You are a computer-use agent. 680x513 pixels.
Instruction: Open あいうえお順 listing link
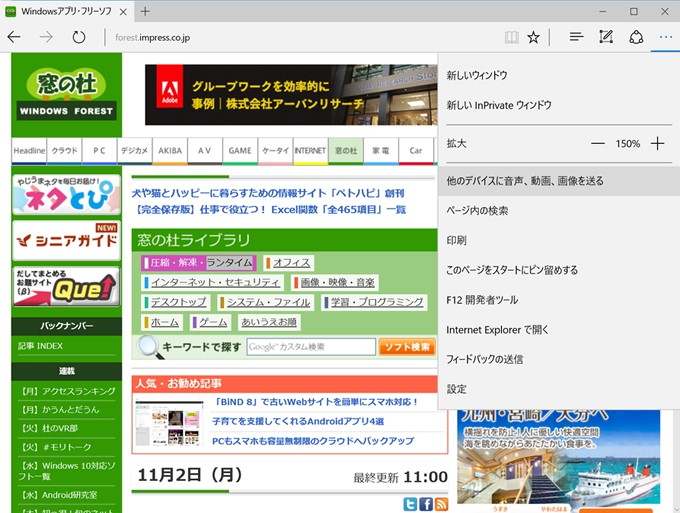tap(269, 322)
